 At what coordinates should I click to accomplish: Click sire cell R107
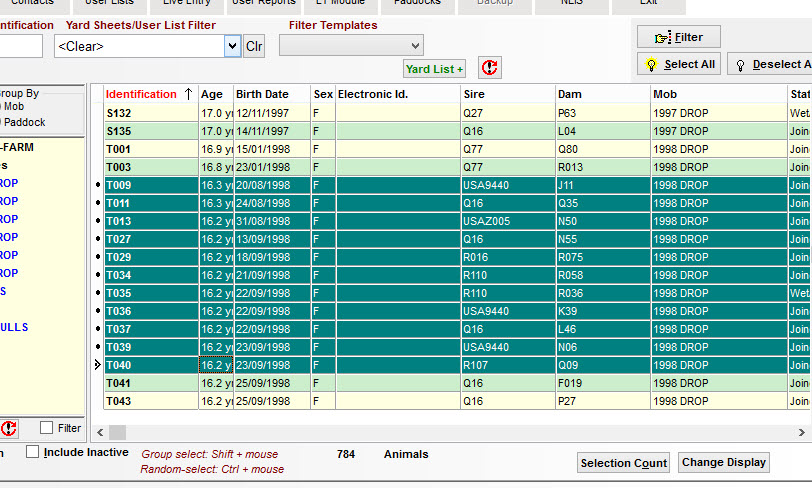(508, 365)
